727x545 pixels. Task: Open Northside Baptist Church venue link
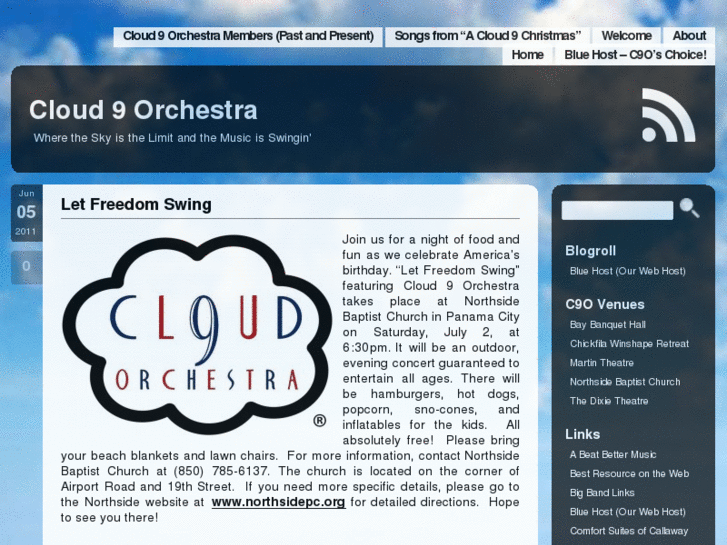tap(625, 382)
